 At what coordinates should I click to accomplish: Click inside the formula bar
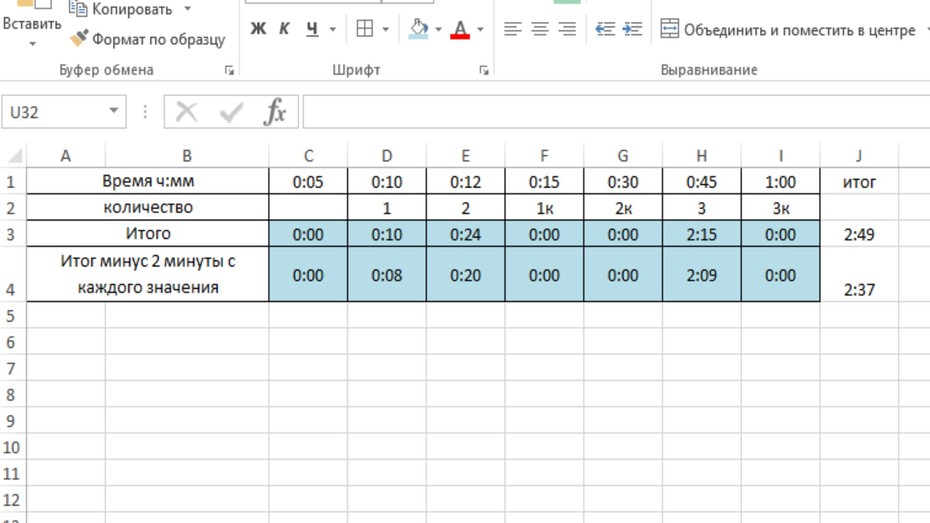pos(616,111)
